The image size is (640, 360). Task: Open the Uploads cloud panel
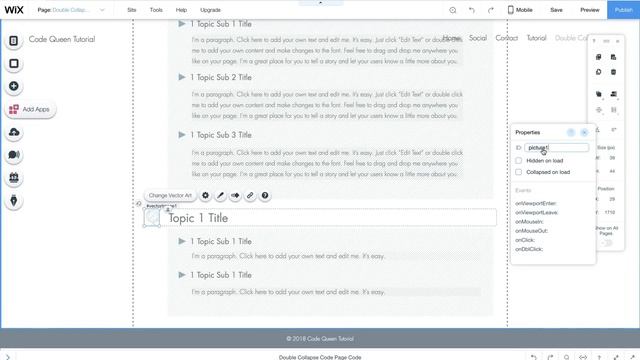(13, 132)
